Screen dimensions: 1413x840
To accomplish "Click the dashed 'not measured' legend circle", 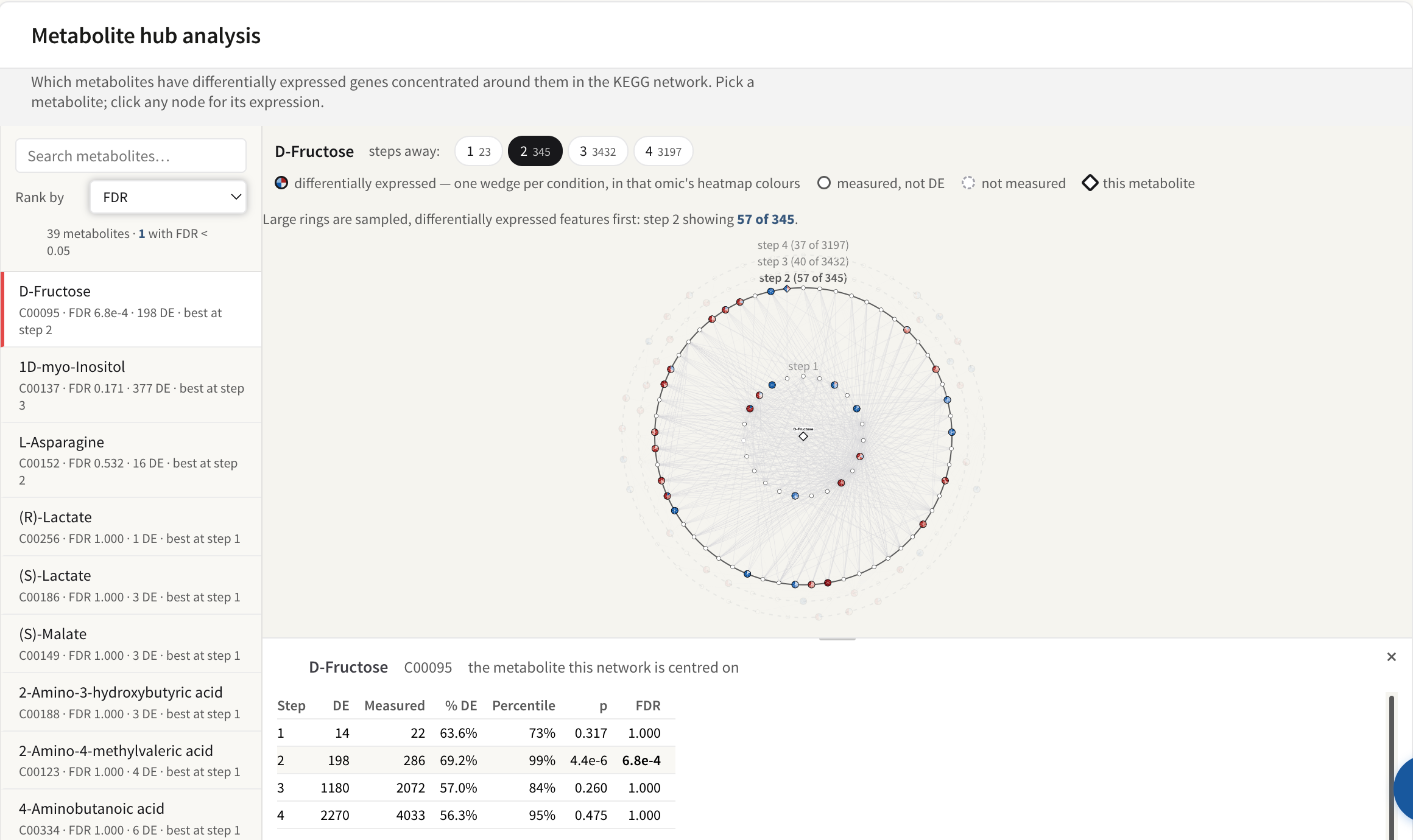I will (968, 183).
